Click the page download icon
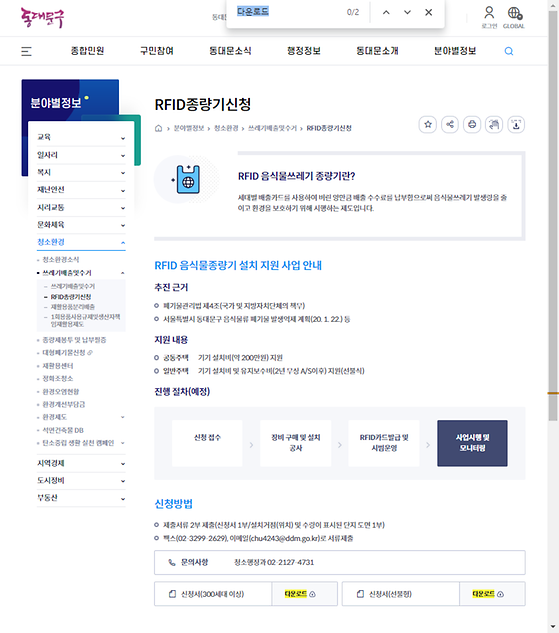Image resolution: width=559 pixels, height=633 pixels. click(516, 124)
